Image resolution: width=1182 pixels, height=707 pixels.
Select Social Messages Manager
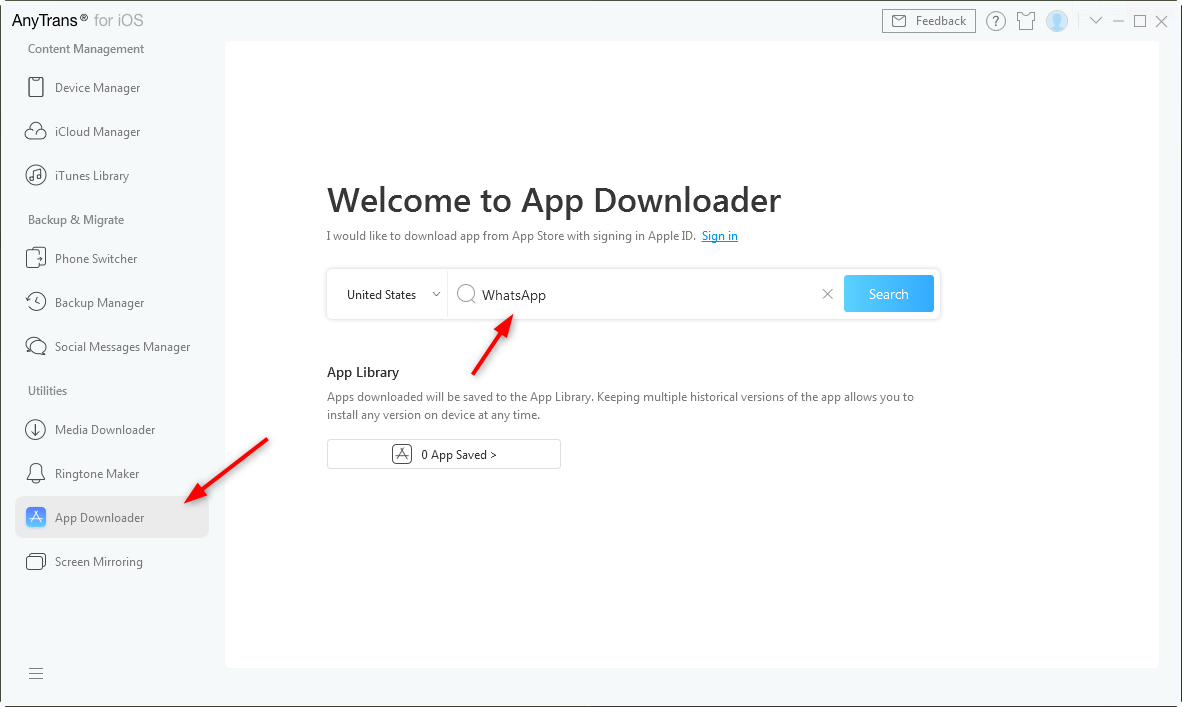click(x=112, y=346)
